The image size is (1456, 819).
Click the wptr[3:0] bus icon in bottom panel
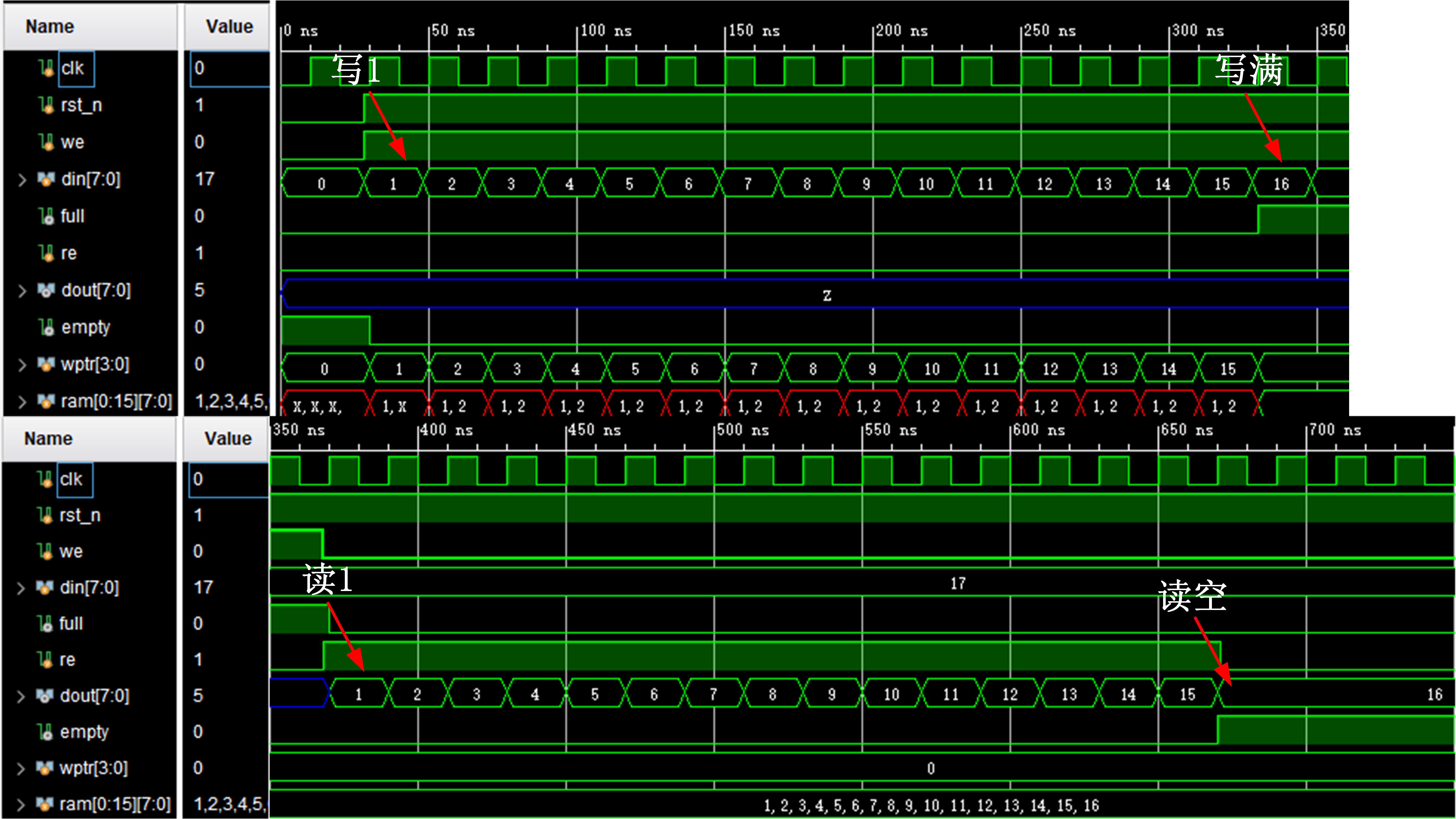[45, 768]
